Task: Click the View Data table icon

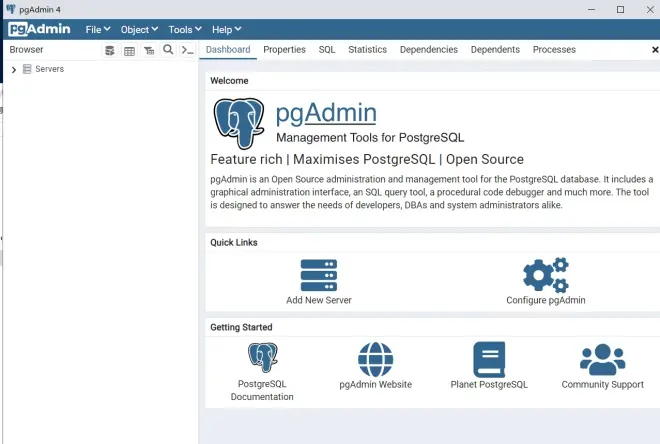Action: click(129, 51)
